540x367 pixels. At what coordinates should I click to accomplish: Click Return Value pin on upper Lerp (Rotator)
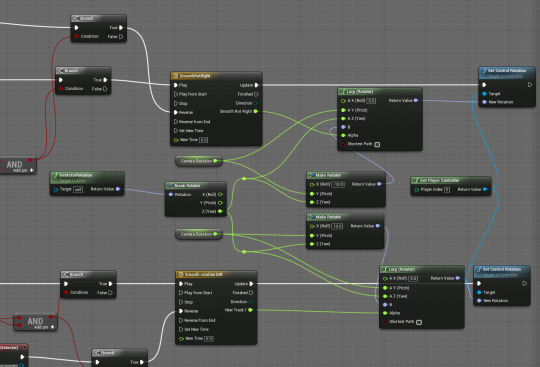click(416, 101)
